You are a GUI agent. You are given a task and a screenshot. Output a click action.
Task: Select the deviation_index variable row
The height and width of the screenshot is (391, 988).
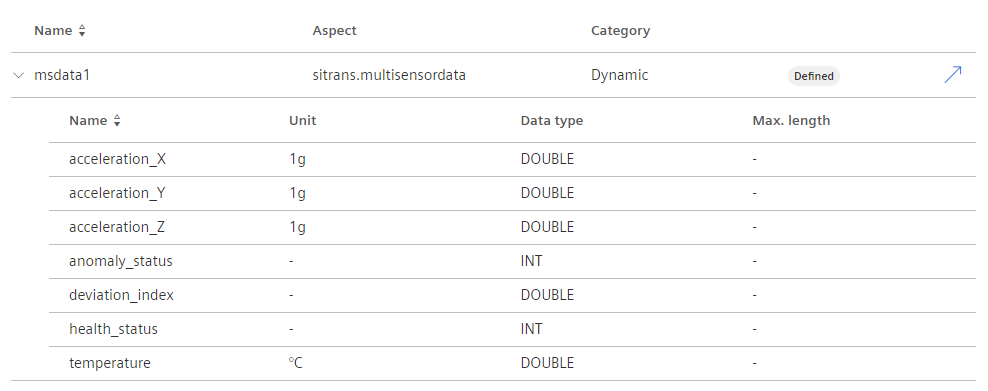pyautogui.click(x=512, y=295)
